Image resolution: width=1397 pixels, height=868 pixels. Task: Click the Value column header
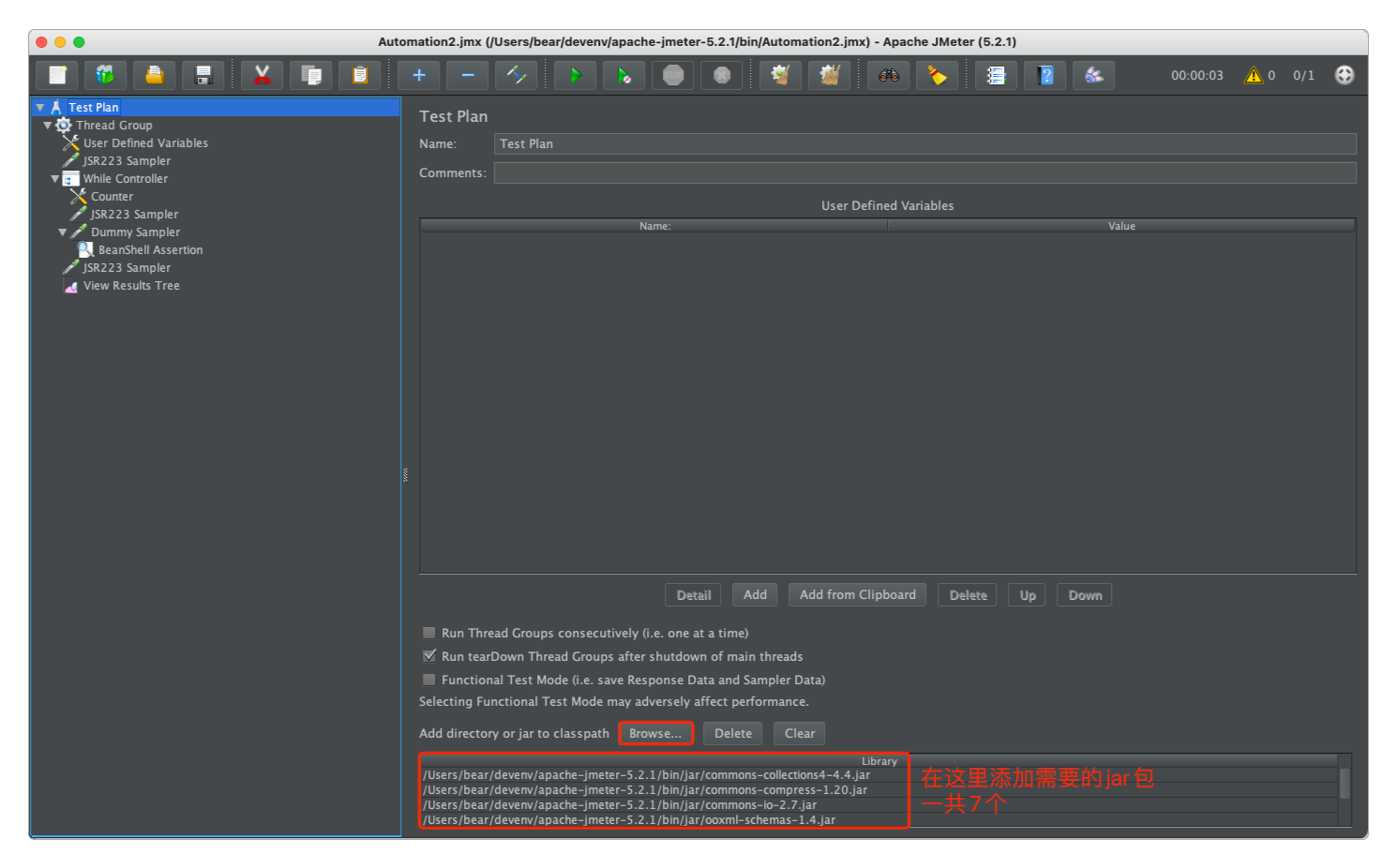click(1121, 226)
